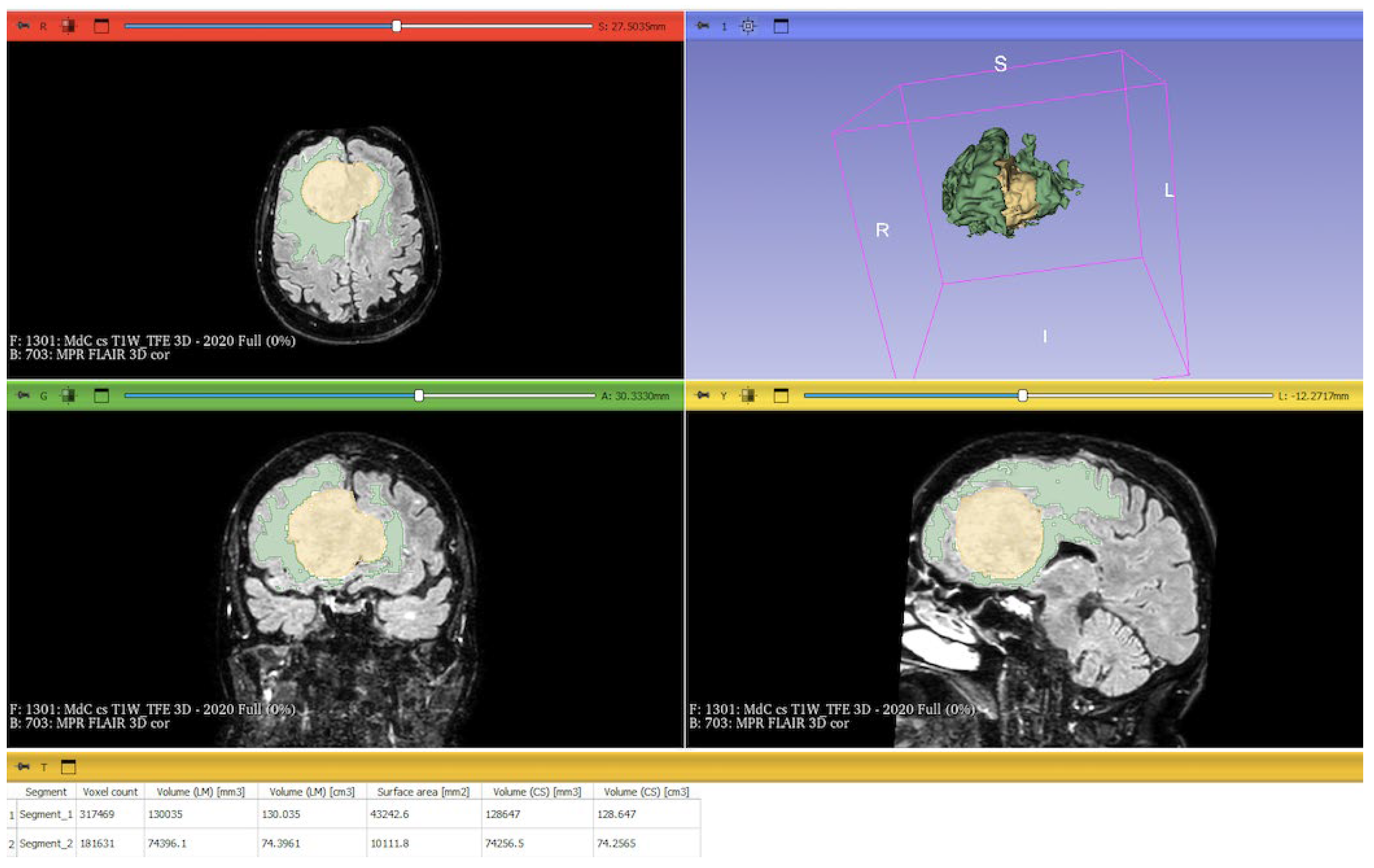Maximize the 3D view layout

pyautogui.click(x=781, y=26)
